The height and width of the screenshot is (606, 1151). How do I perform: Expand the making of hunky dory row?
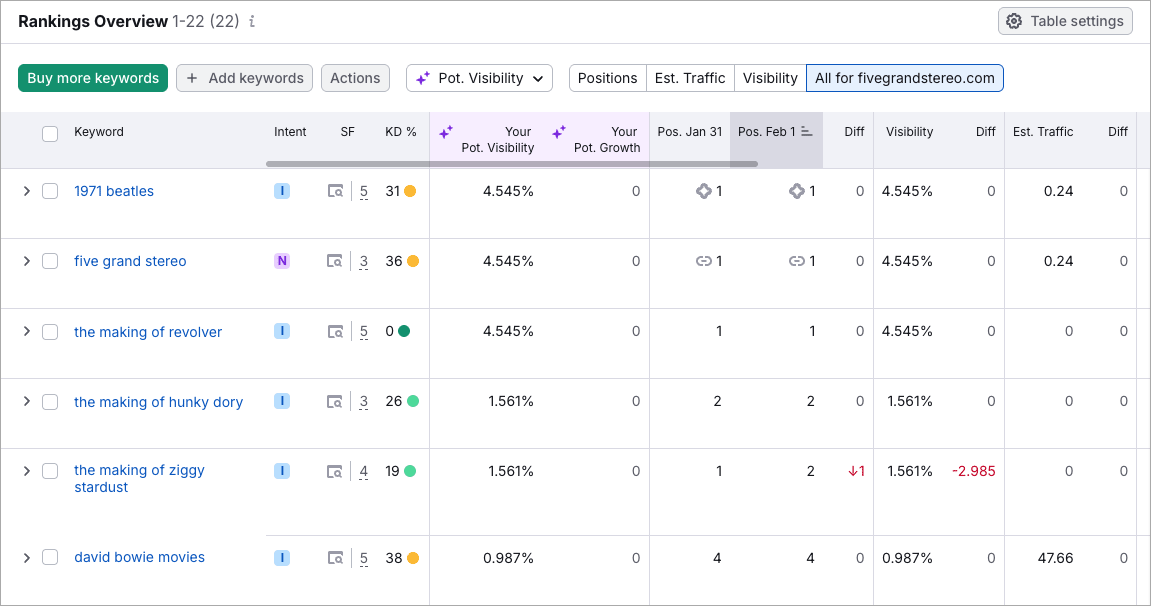point(27,401)
